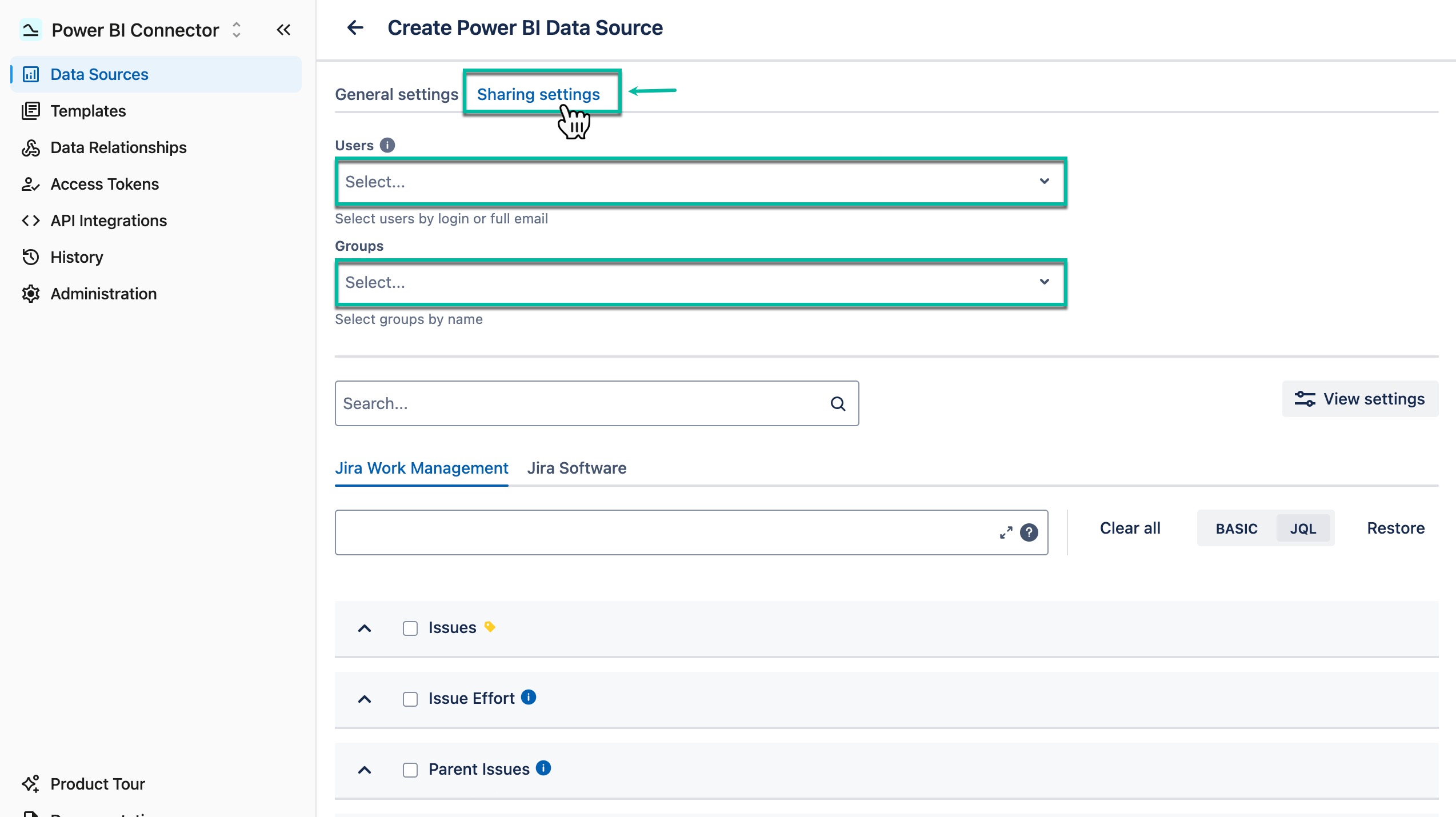Image resolution: width=1456 pixels, height=817 pixels.
Task: Switch the query editor to BASIC mode
Action: (x=1235, y=528)
